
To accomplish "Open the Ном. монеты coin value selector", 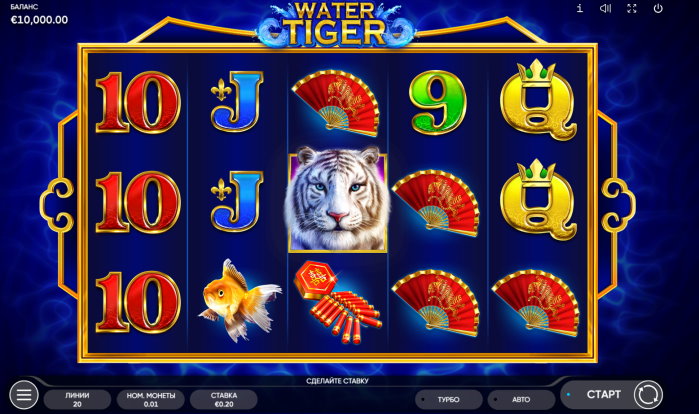I will point(151,399).
